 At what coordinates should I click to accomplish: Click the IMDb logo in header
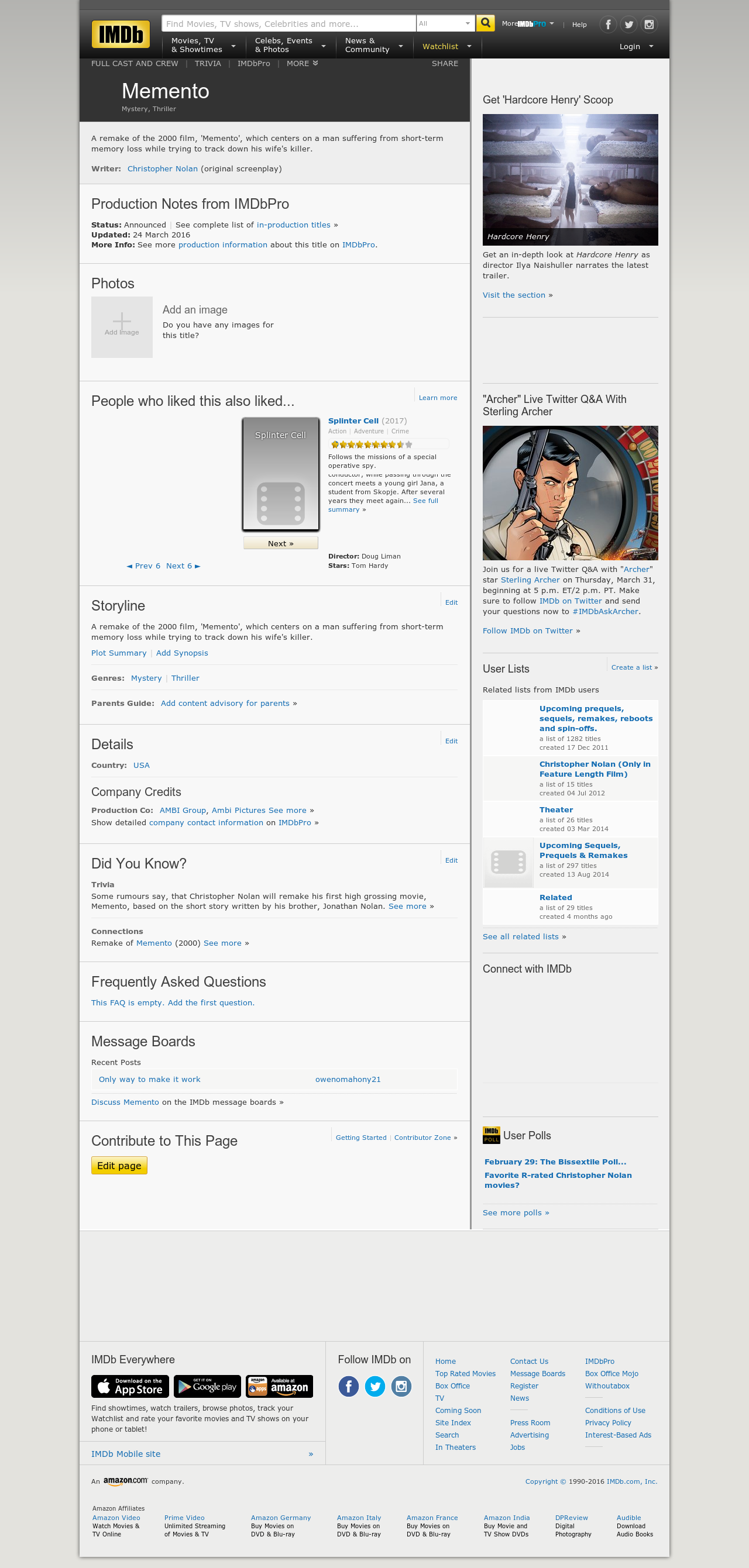[121, 34]
